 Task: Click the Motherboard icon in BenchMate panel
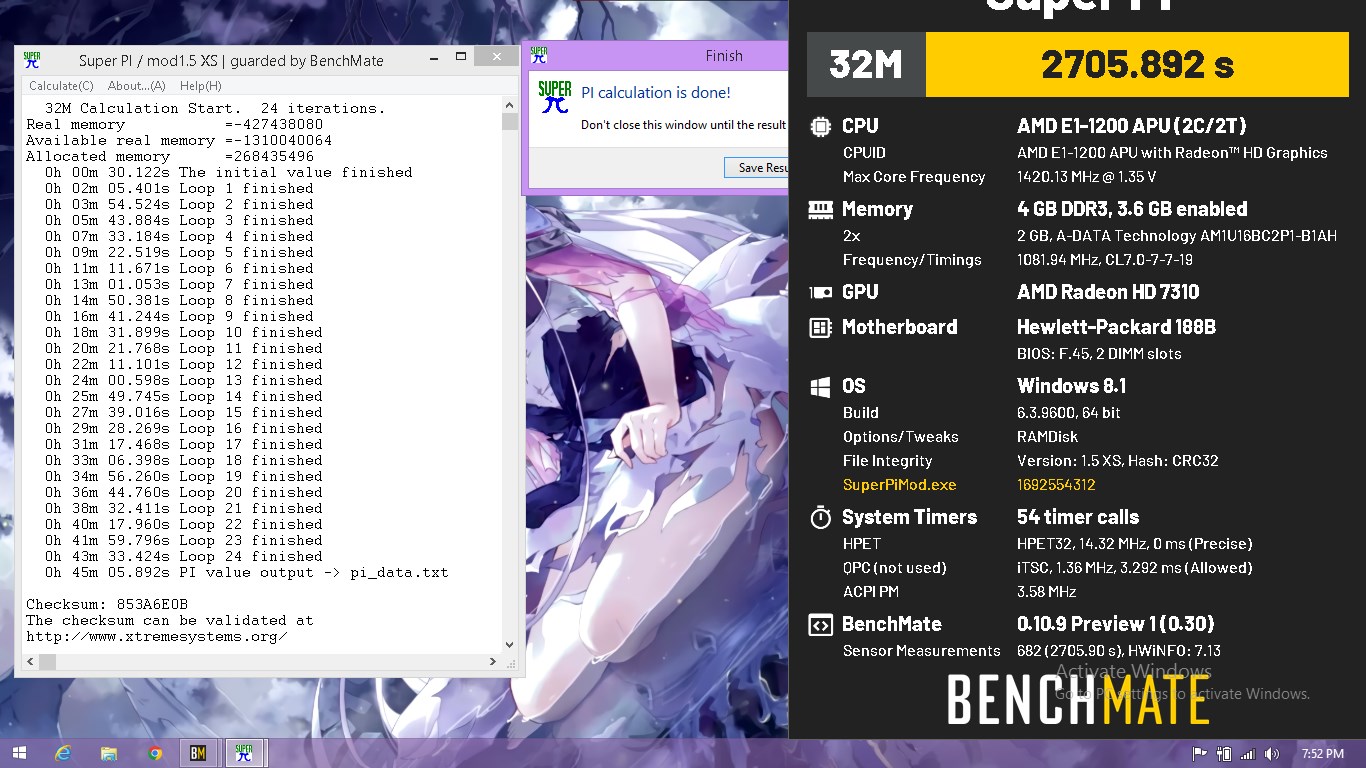coord(820,328)
